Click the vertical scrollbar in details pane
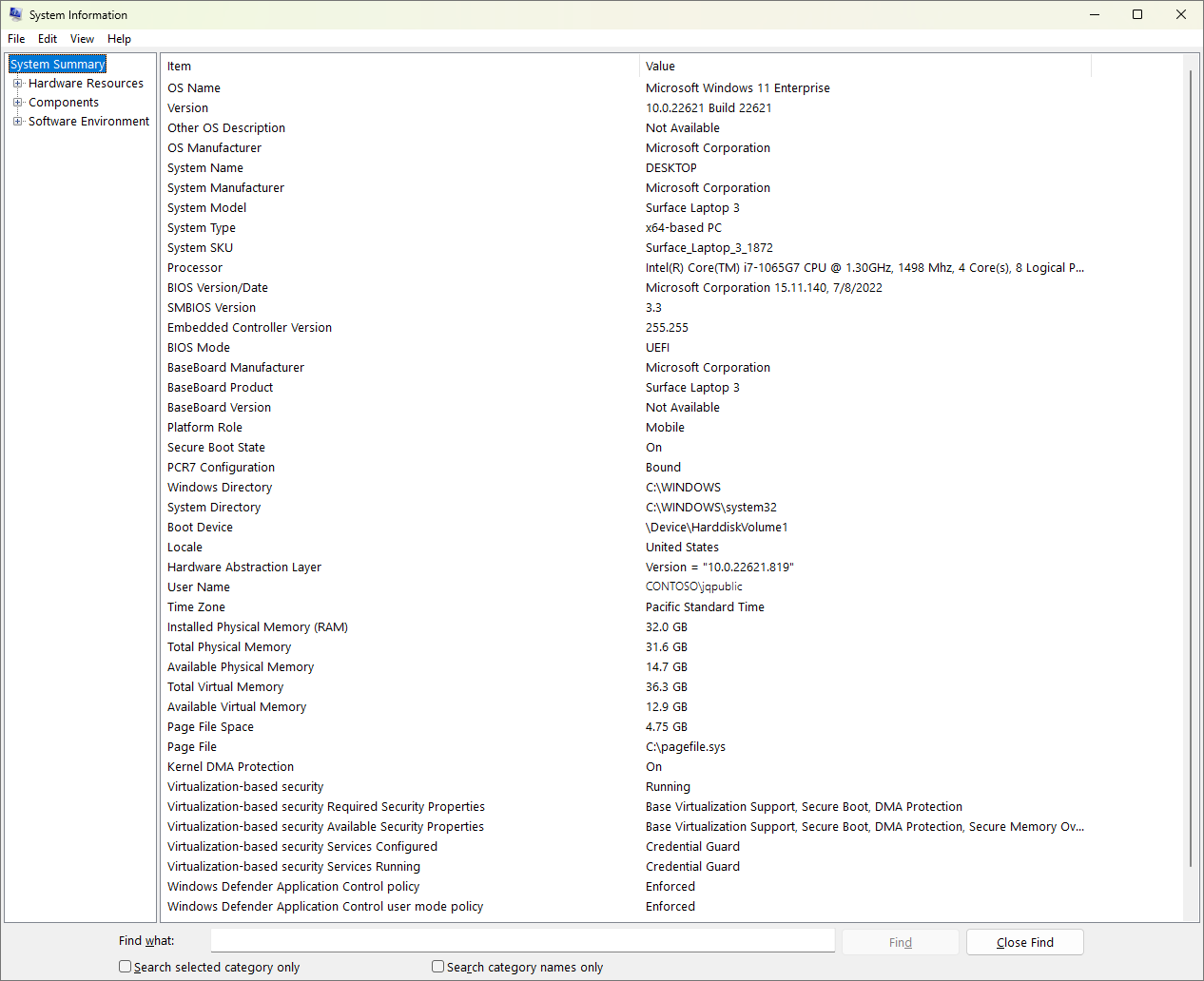 pos(1191,475)
